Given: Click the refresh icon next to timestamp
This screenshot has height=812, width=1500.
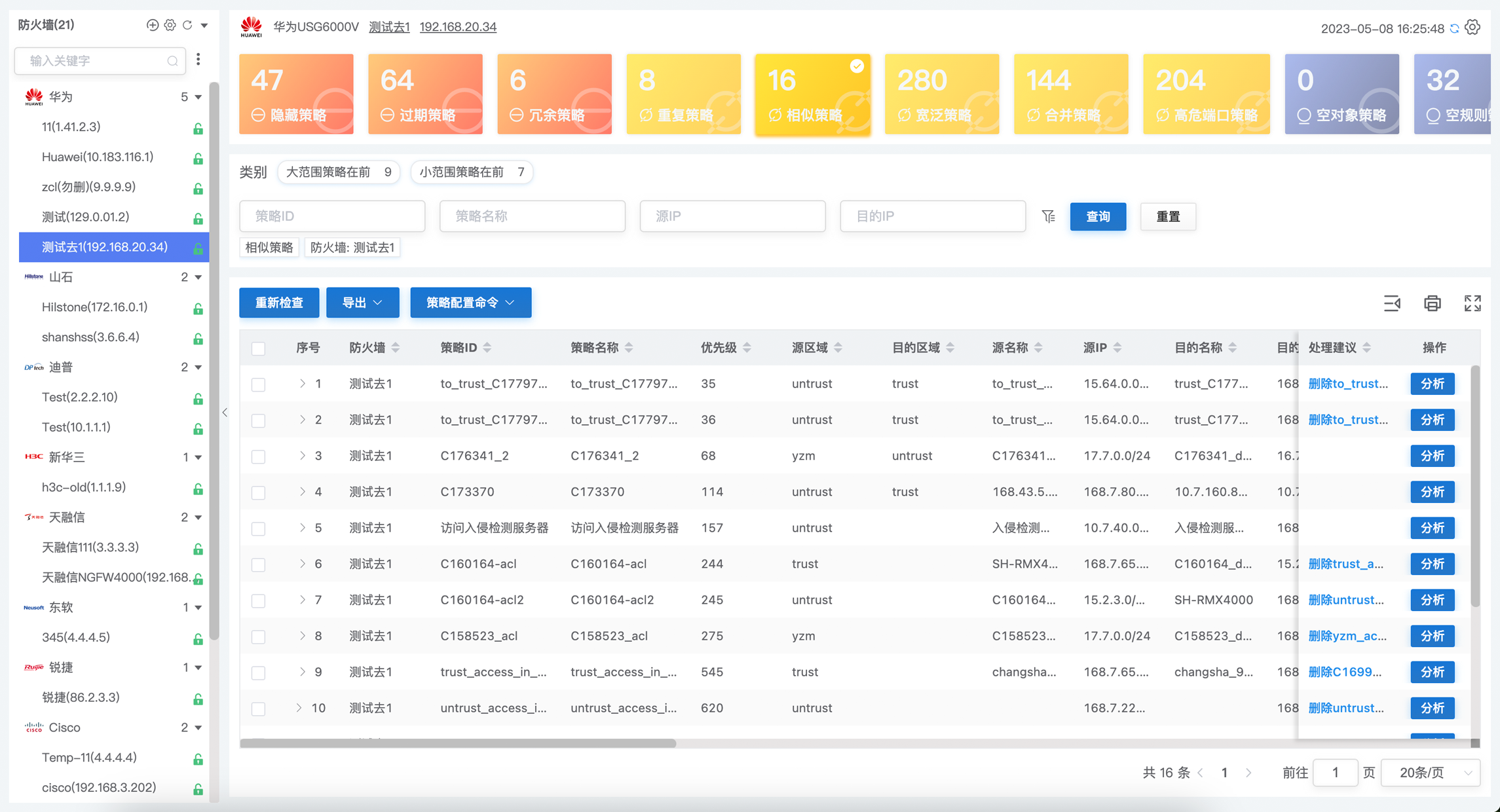Looking at the screenshot, I should coord(1454,28).
